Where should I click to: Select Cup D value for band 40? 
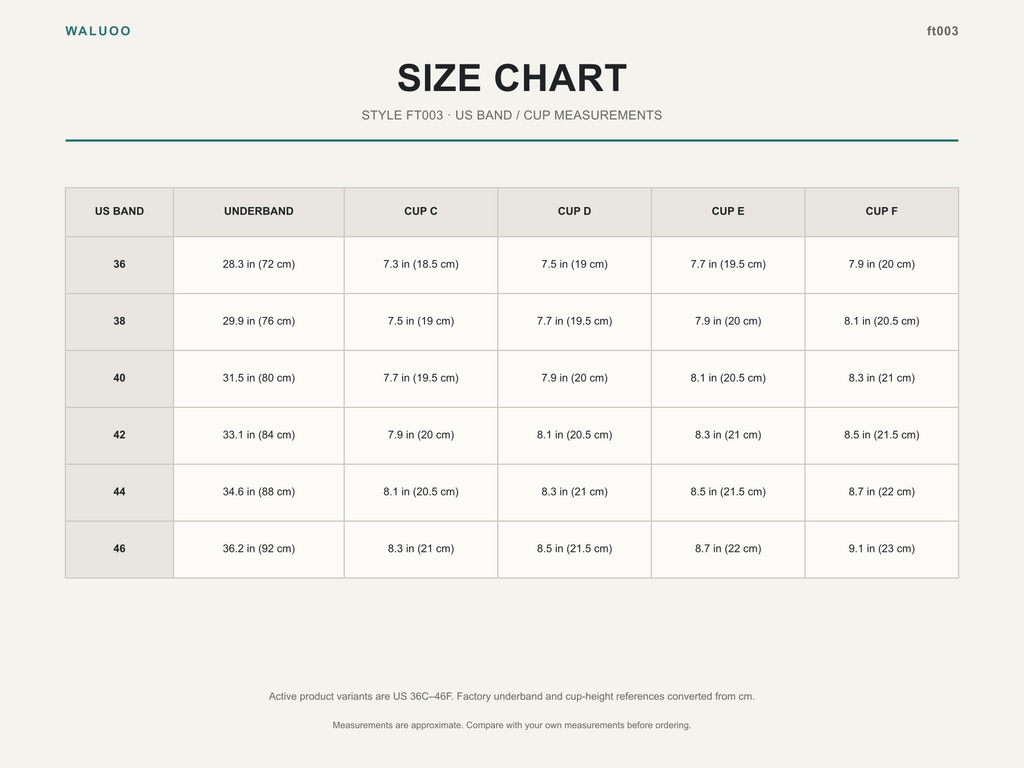[x=574, y=378]
